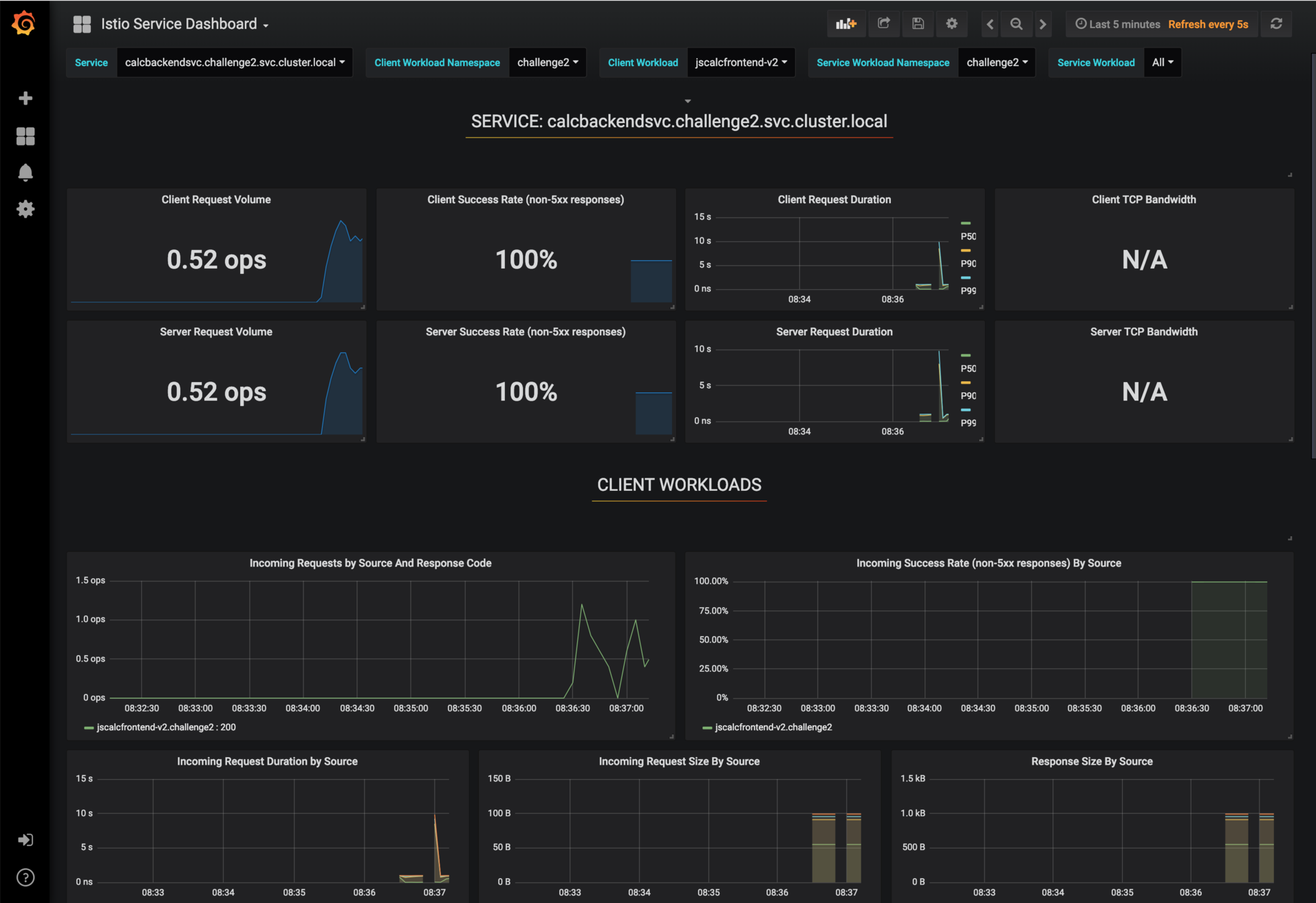Toggle P99 series in Client Request Duration legend
This screenshot has width=1316, height=903.
coord(968,291)
